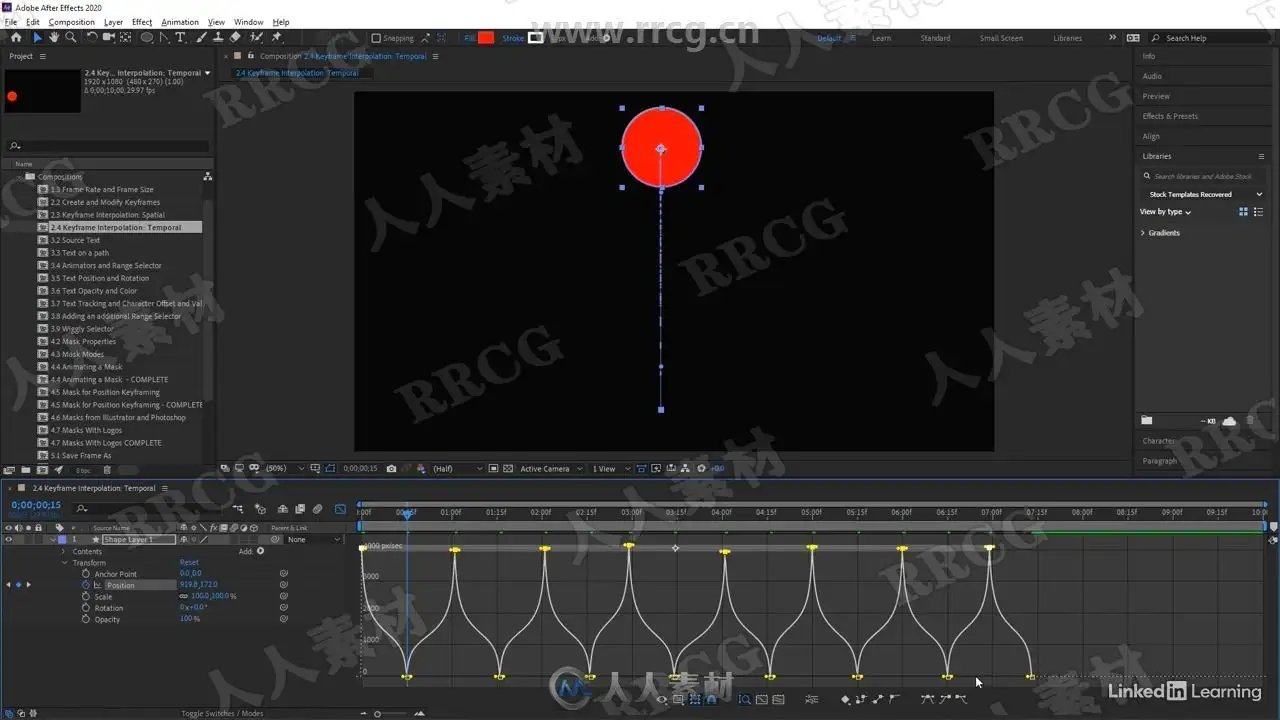Select the Hand tool

(54, 37)
